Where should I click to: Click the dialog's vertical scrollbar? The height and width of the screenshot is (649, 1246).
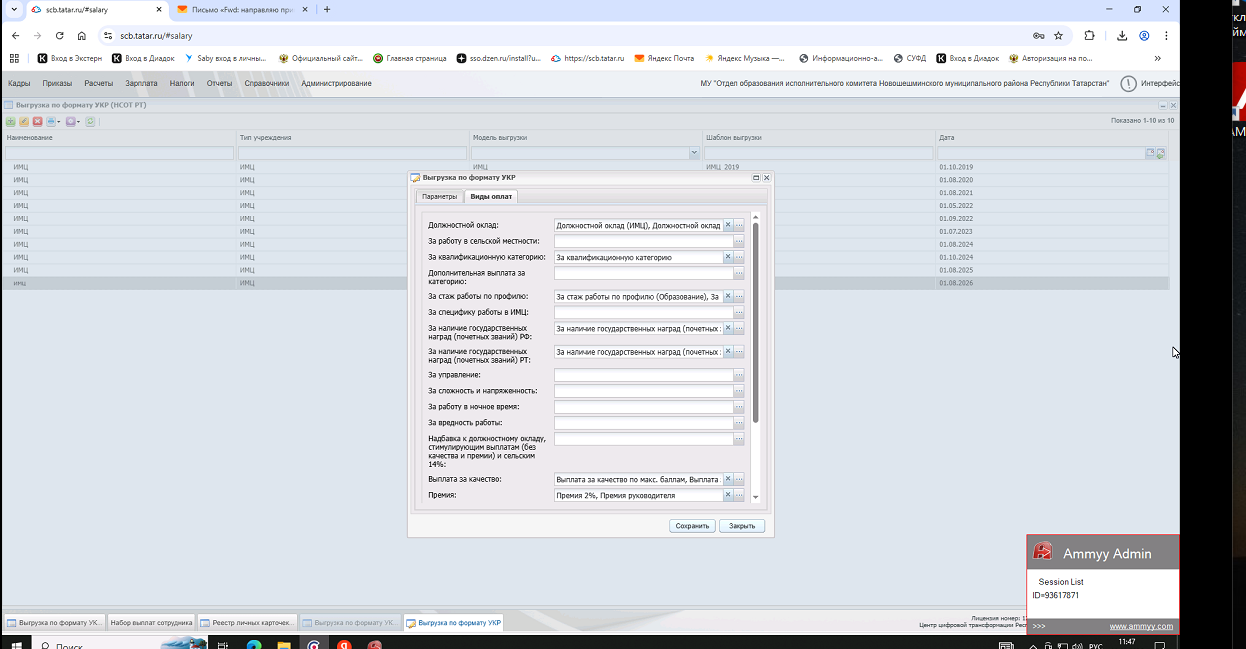(756, 320)
